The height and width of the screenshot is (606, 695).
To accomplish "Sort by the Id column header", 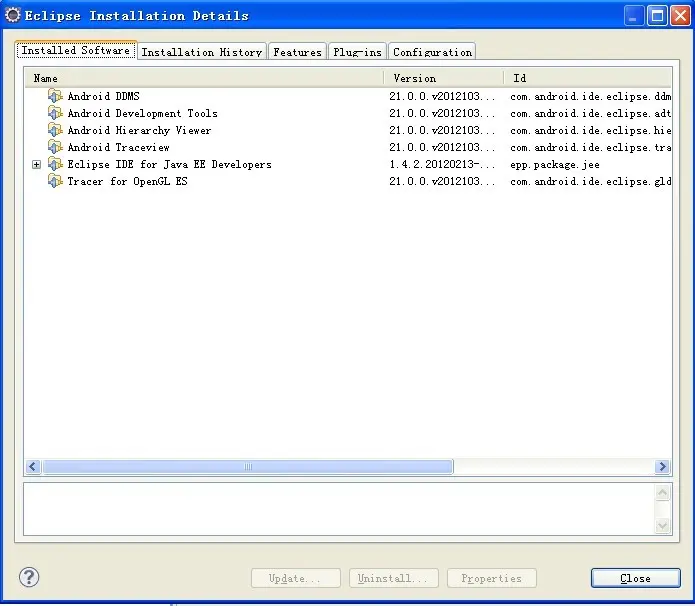I will [x=588, y=78].
